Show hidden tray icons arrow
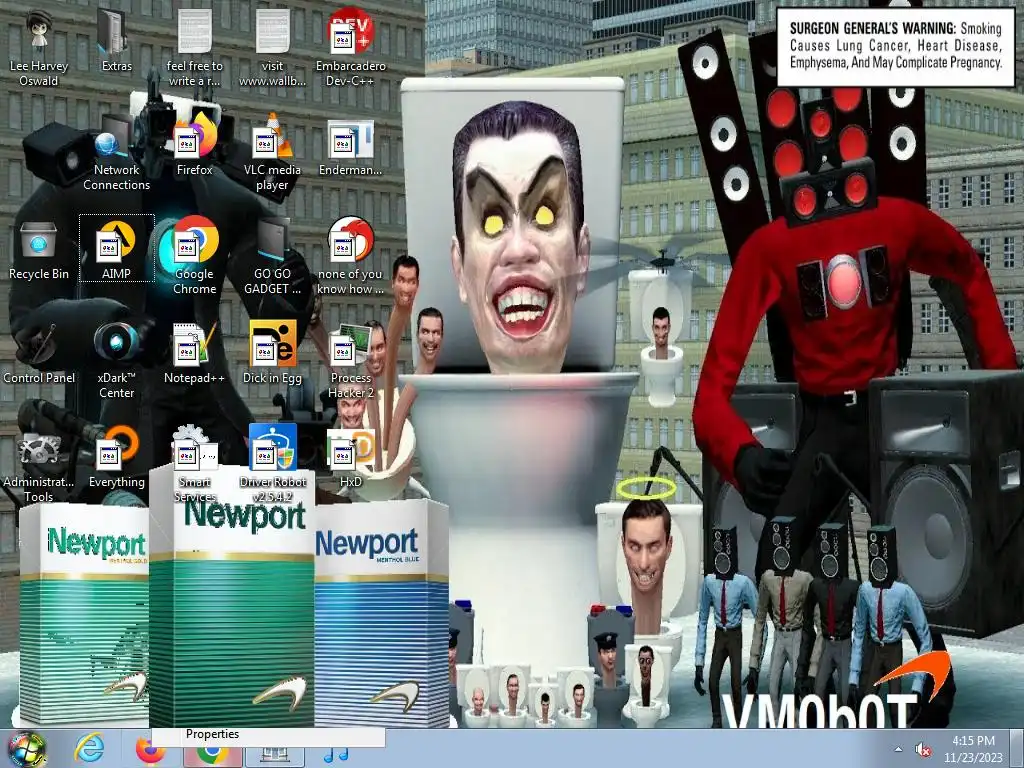Screen dimensions: 1024x768 899,749
